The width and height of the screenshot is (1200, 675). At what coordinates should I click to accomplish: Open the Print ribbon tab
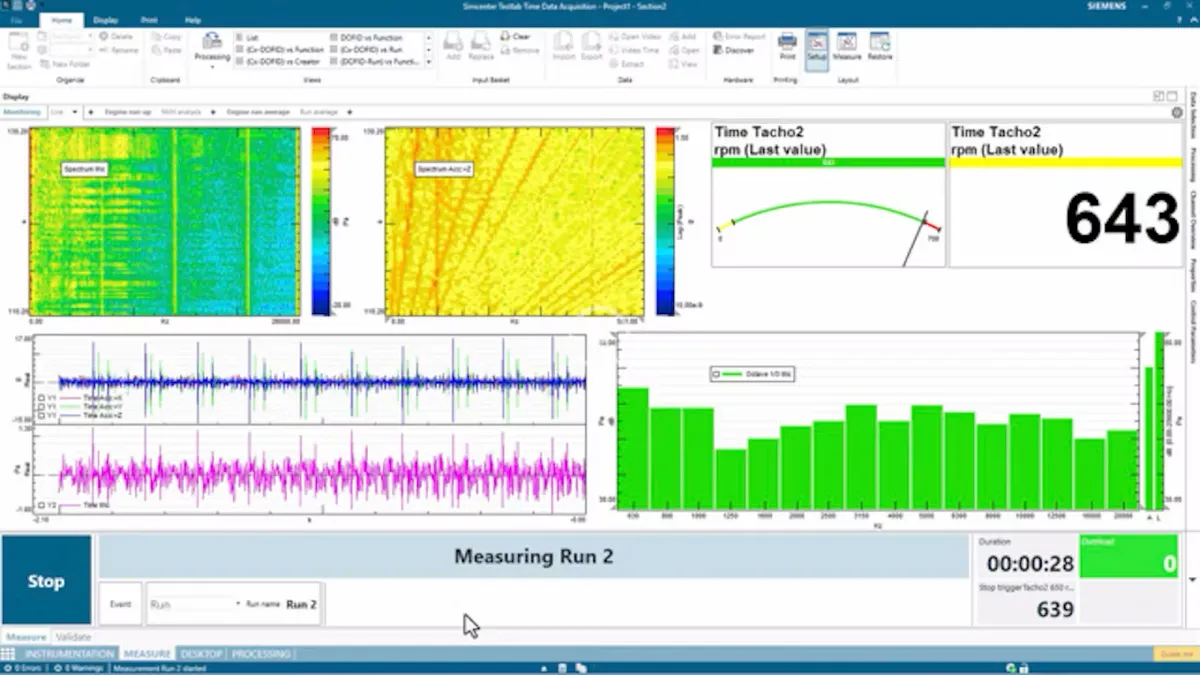tap(149, 20)
